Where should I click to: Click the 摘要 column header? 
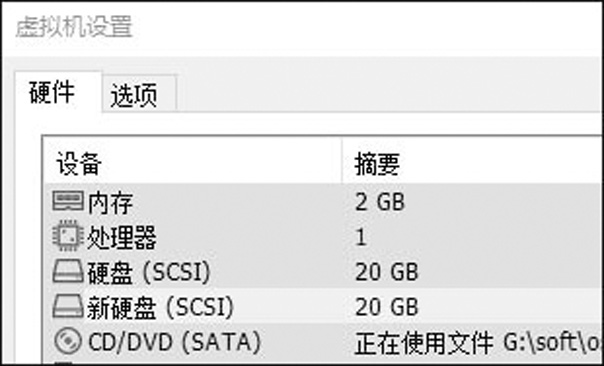[x=377, y=165]
